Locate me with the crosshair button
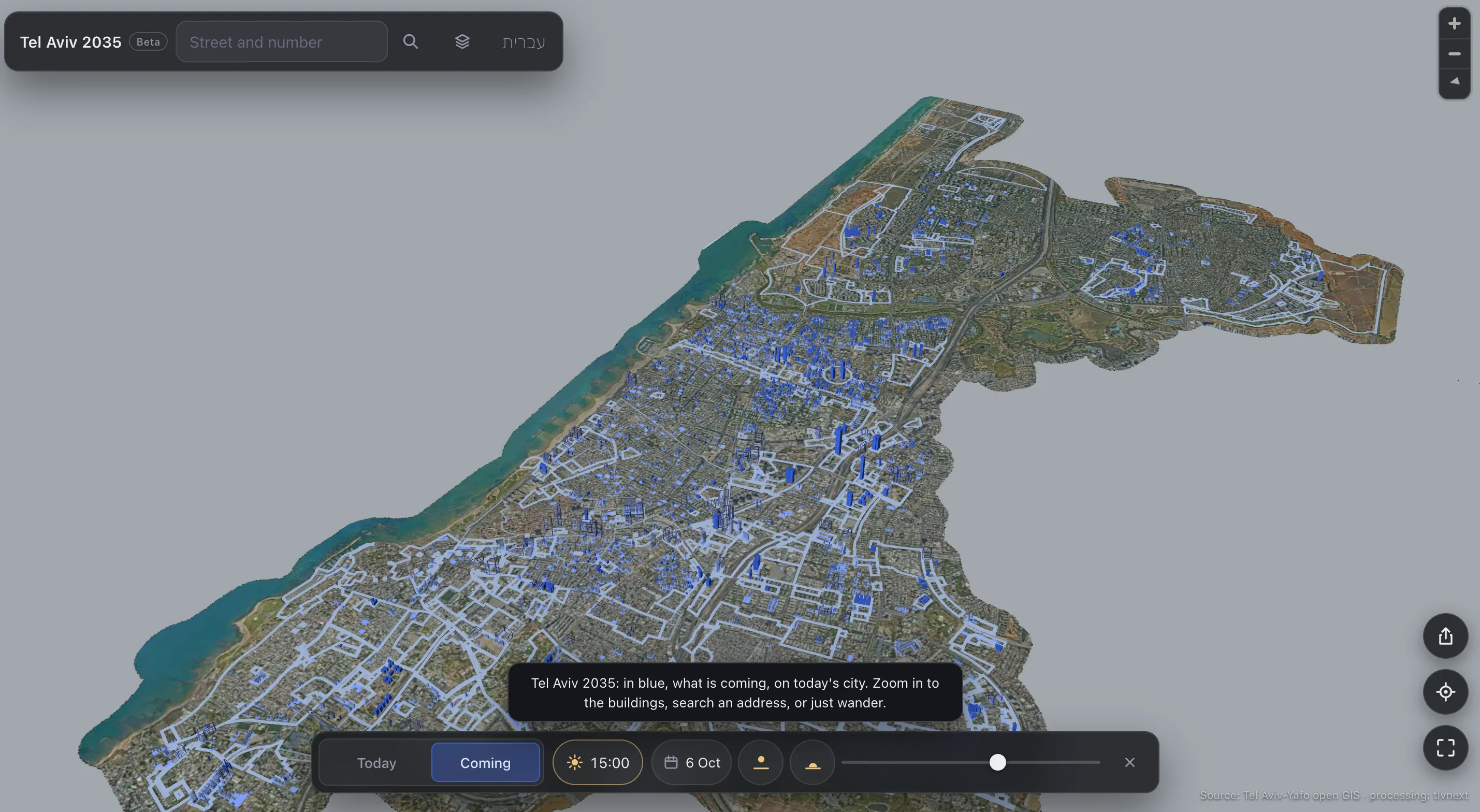 1445,692
